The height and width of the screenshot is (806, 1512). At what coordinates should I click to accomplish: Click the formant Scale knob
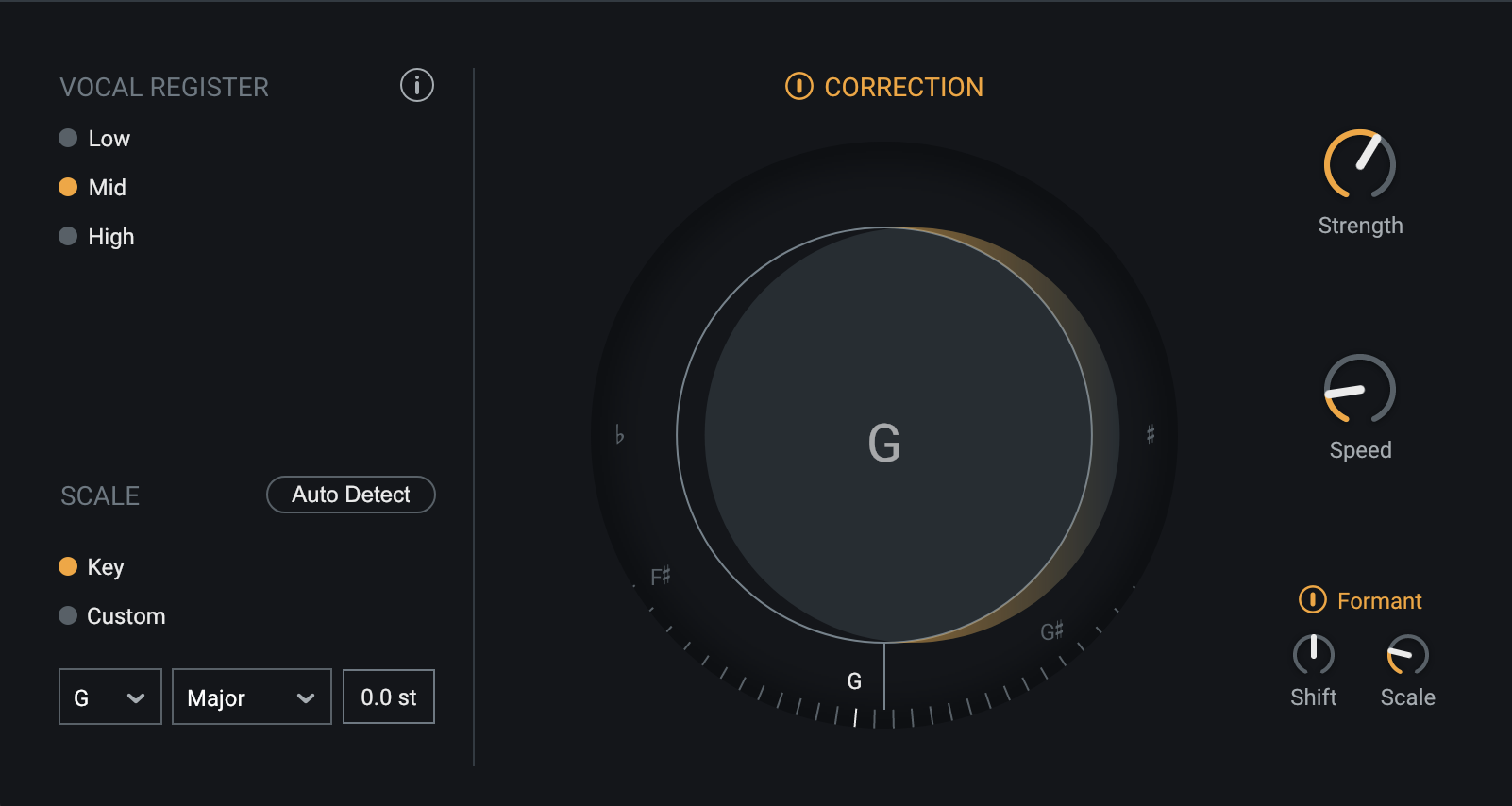1407,655
